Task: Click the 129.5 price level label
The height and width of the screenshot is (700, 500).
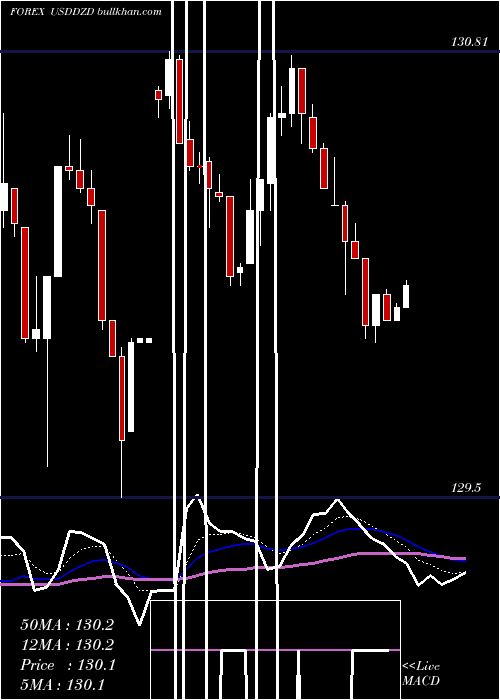Action: point(466,488)
